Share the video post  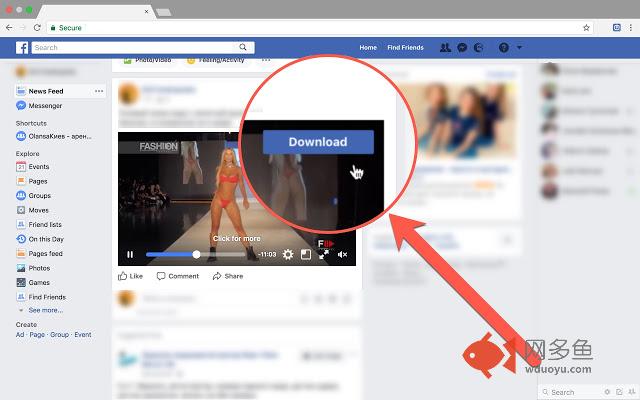click(x=228, y=276)
